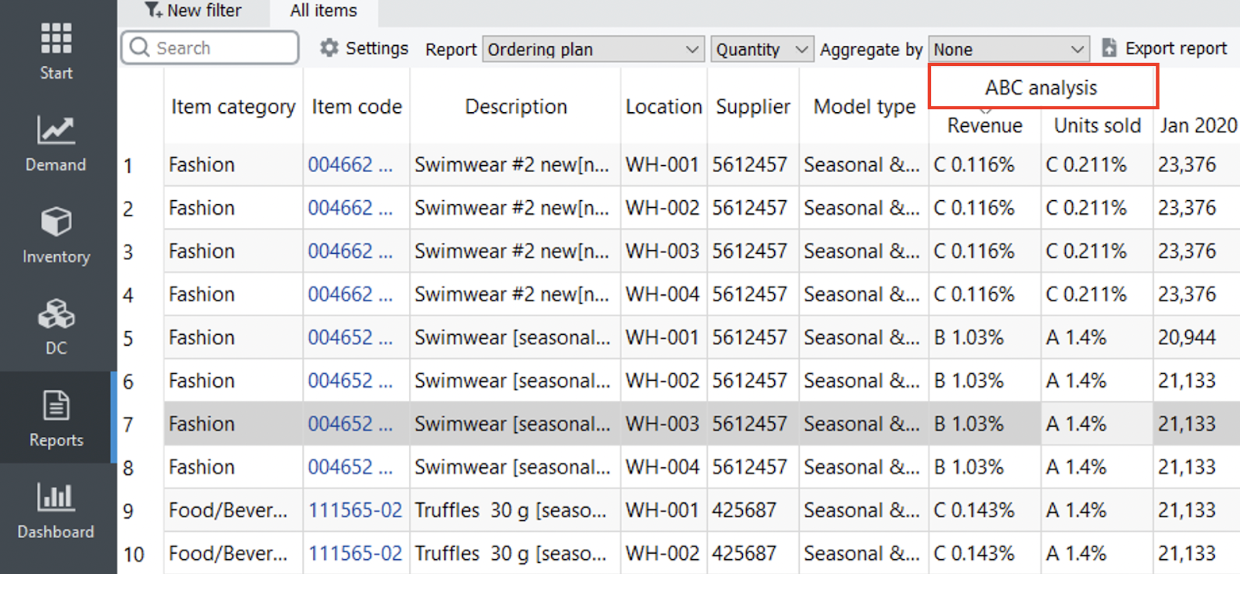Open the Quantity dropdown
The image size is (1240, 596).
click(x=762, y=49)
